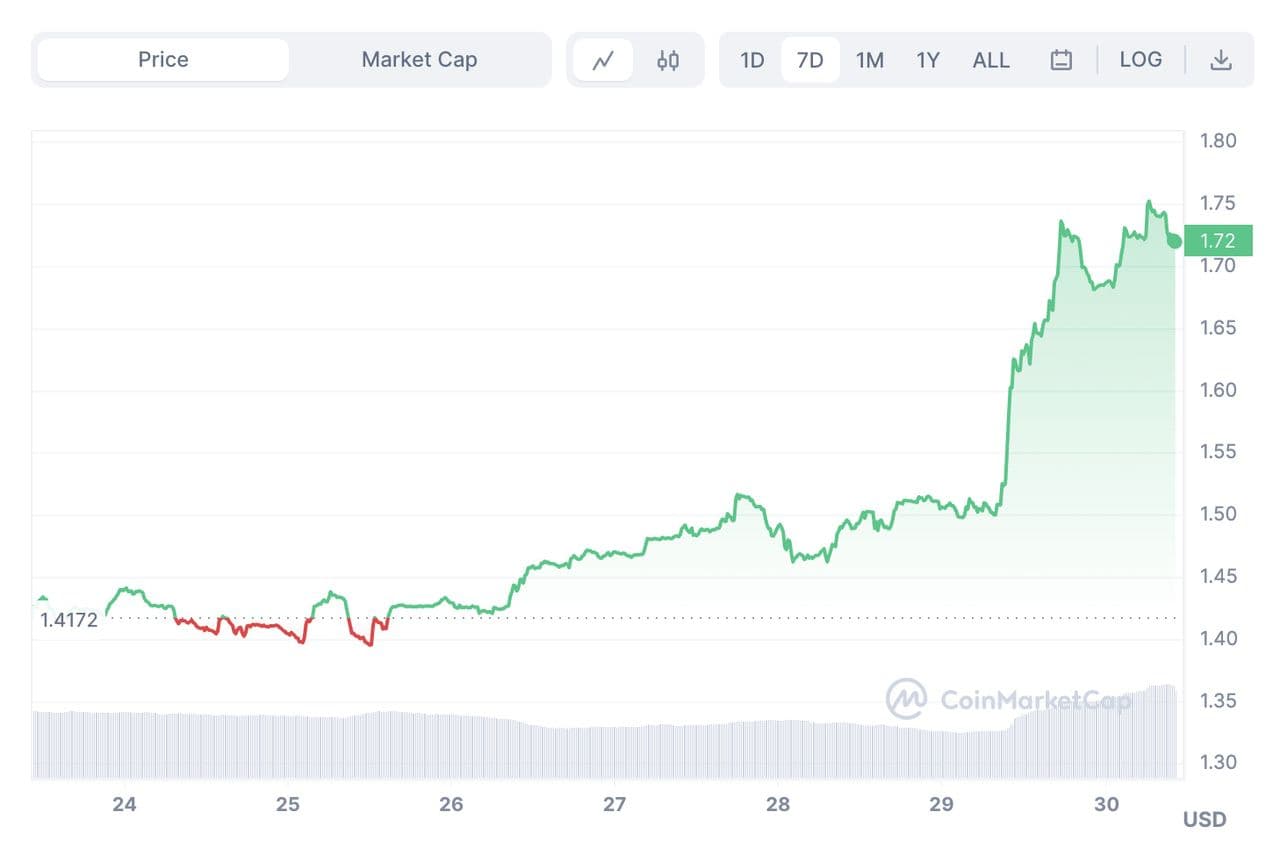Image resolution: width=1280 pixels, height=848 pixels.
Task: Click the 1.4172 opening price label
Action: pyautogui.click(x=69, y=620)
